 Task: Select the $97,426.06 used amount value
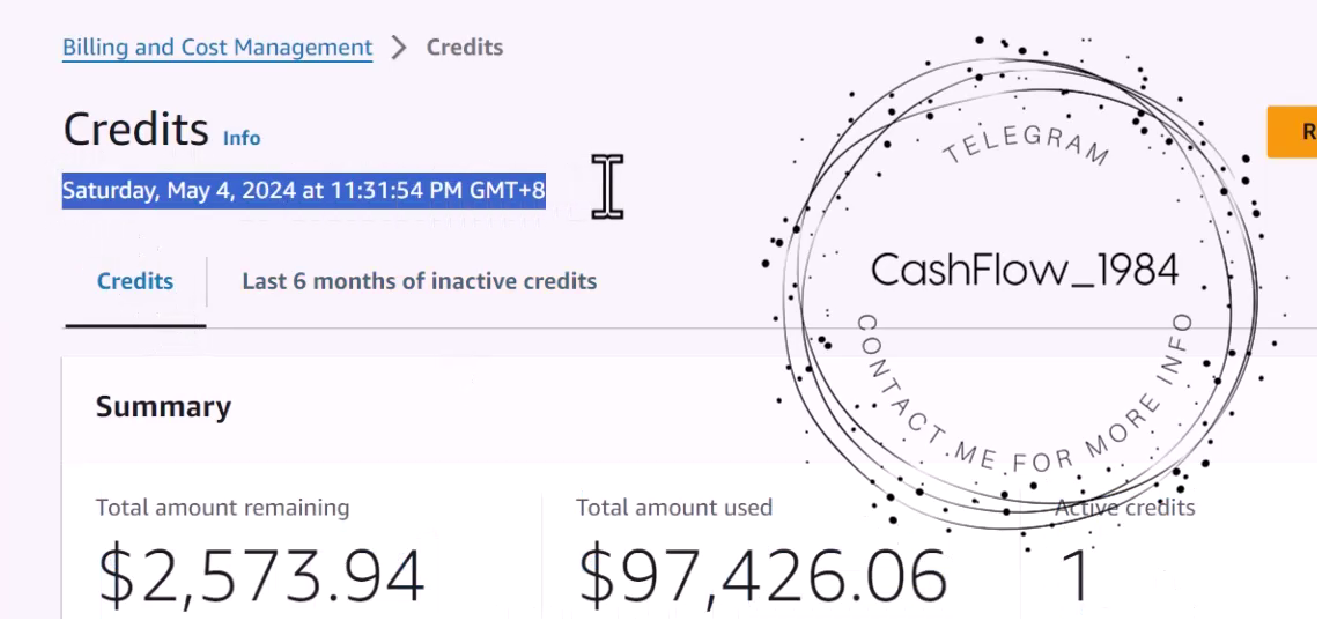pyautogui.click(x=762, y=577)
